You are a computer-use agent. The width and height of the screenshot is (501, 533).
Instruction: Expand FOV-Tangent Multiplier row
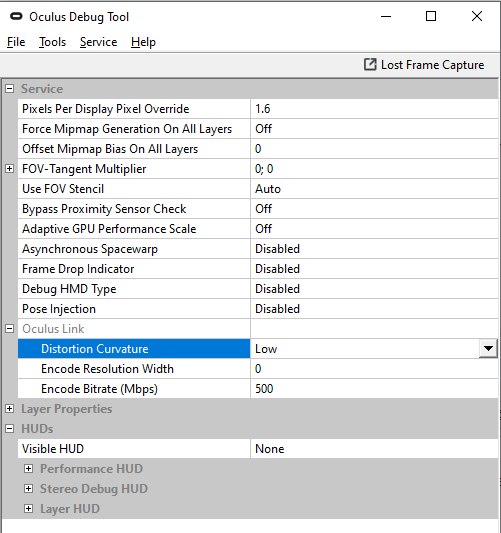tap(10, 169)
